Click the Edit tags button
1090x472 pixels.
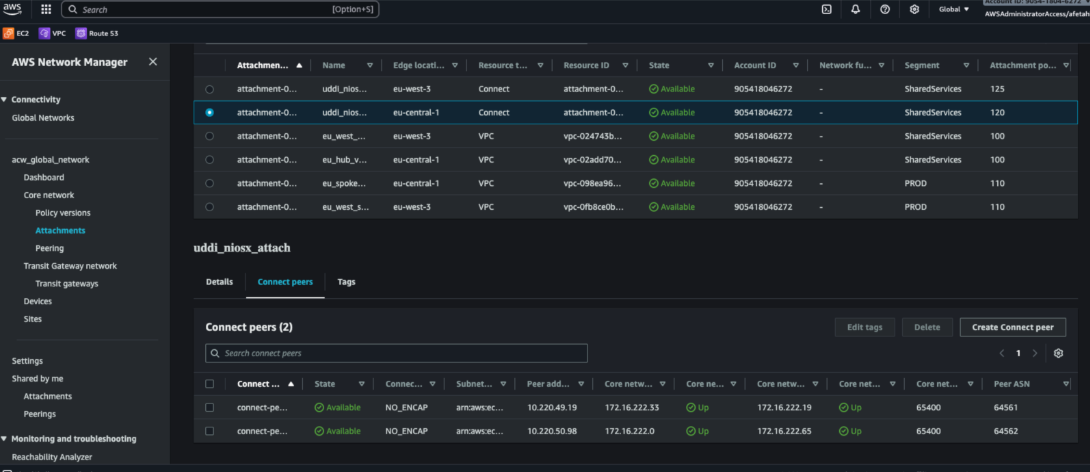(865, 327)
